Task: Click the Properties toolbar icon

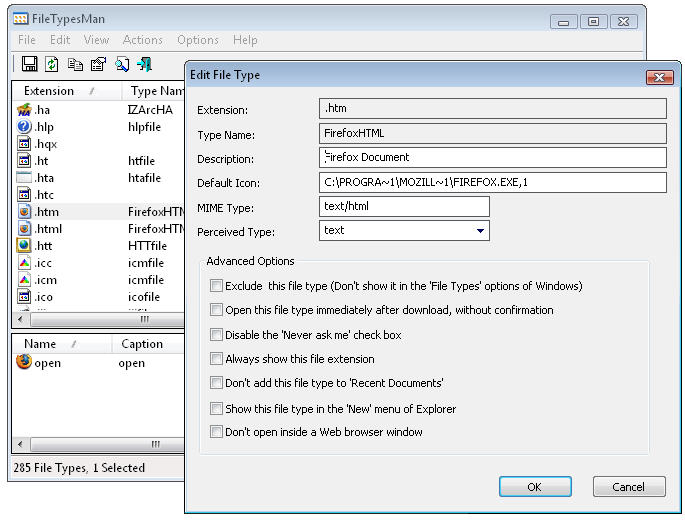Action: (98, 64)
